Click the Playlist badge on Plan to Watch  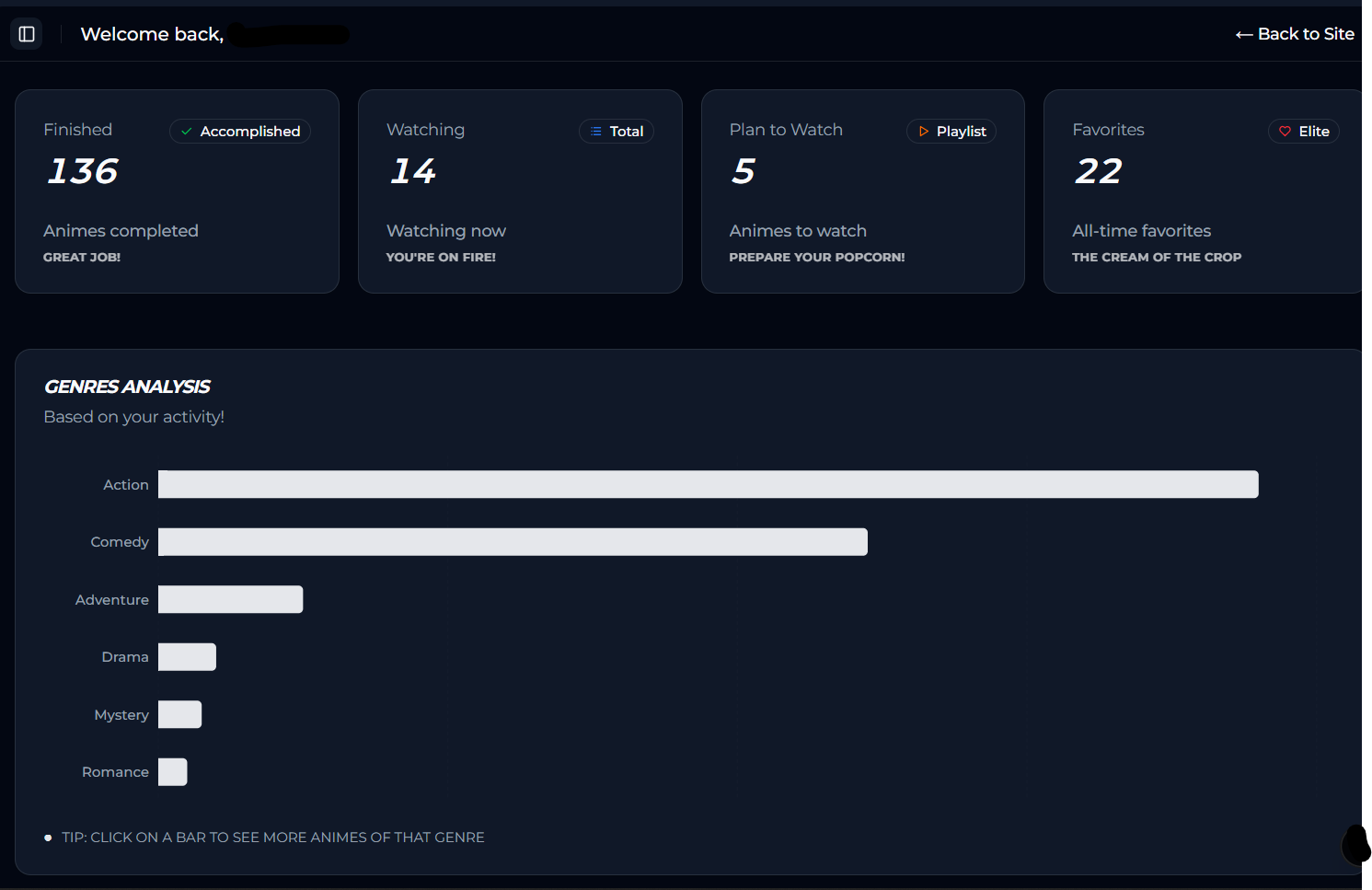(951, 131)
